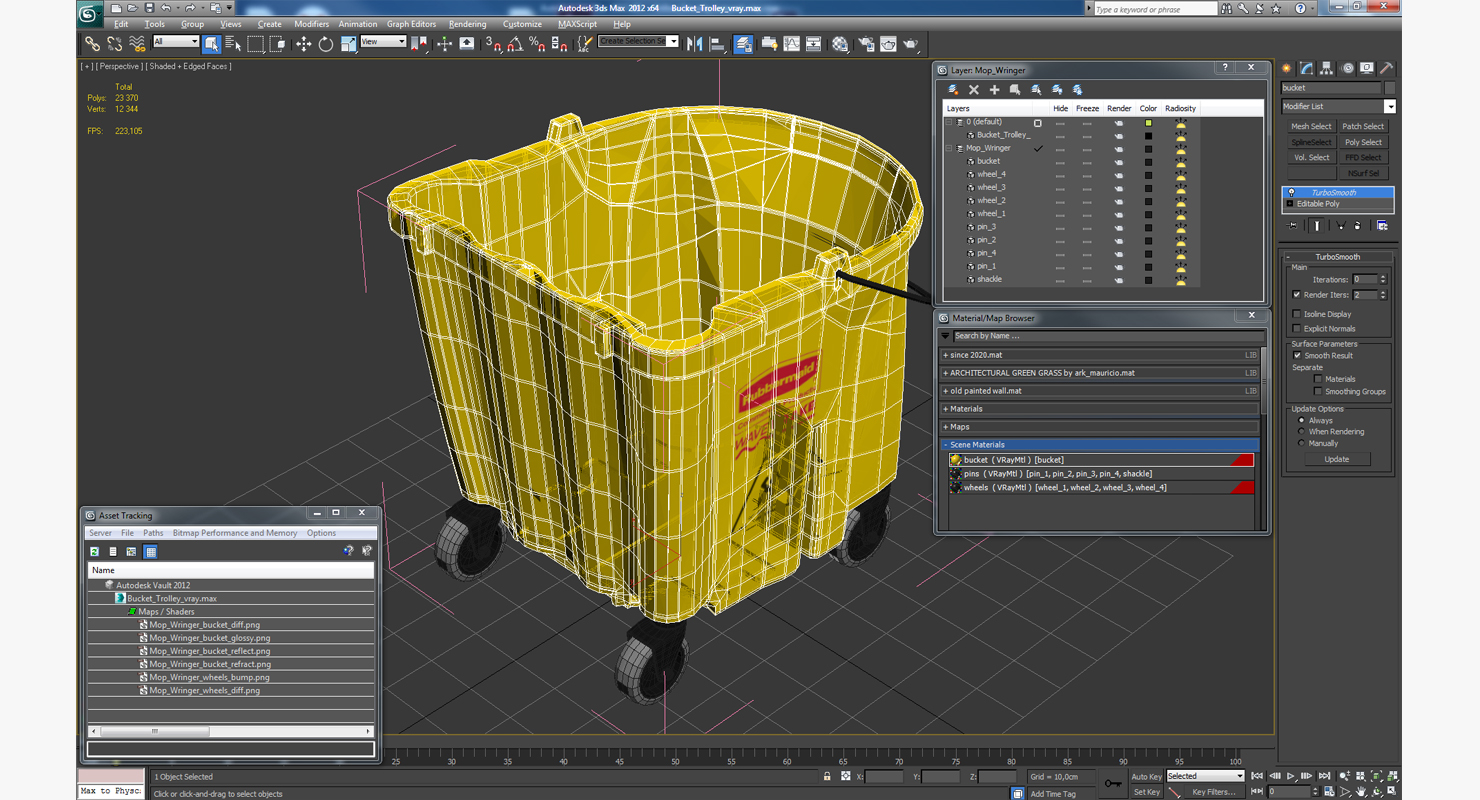
Task: Select the Always update option
Action: (1301, 420)
